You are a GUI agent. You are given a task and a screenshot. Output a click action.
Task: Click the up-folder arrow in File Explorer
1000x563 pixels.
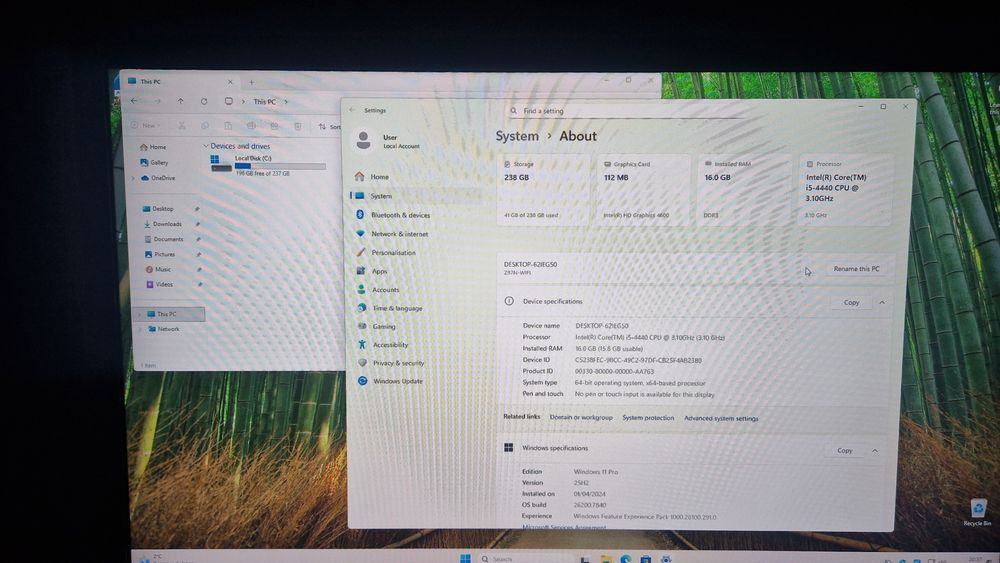180,101
